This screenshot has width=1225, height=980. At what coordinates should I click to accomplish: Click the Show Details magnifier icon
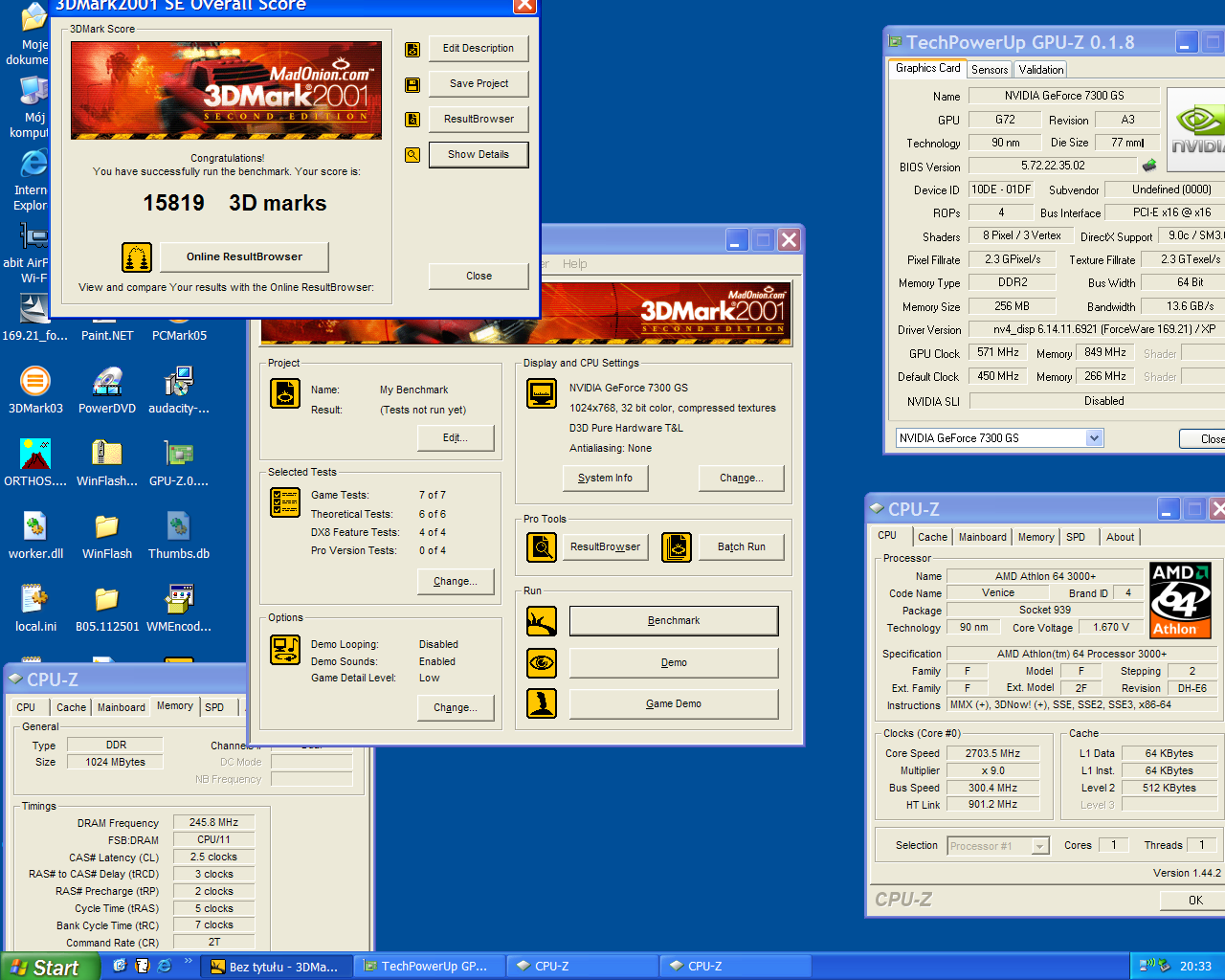(412, 155)
